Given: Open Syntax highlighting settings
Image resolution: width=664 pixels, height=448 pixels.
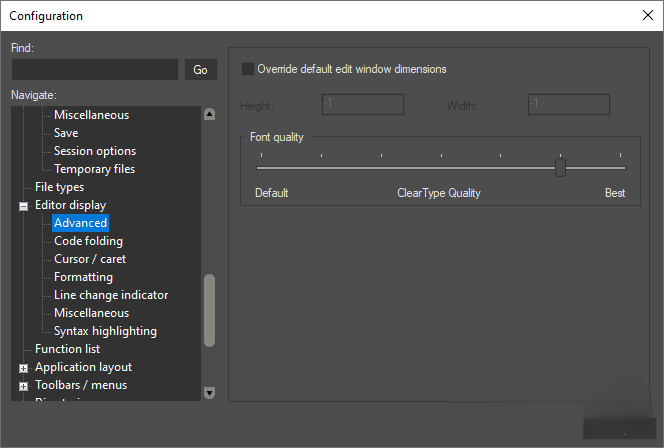Looking at the screenshot, I should click(105, 331).
